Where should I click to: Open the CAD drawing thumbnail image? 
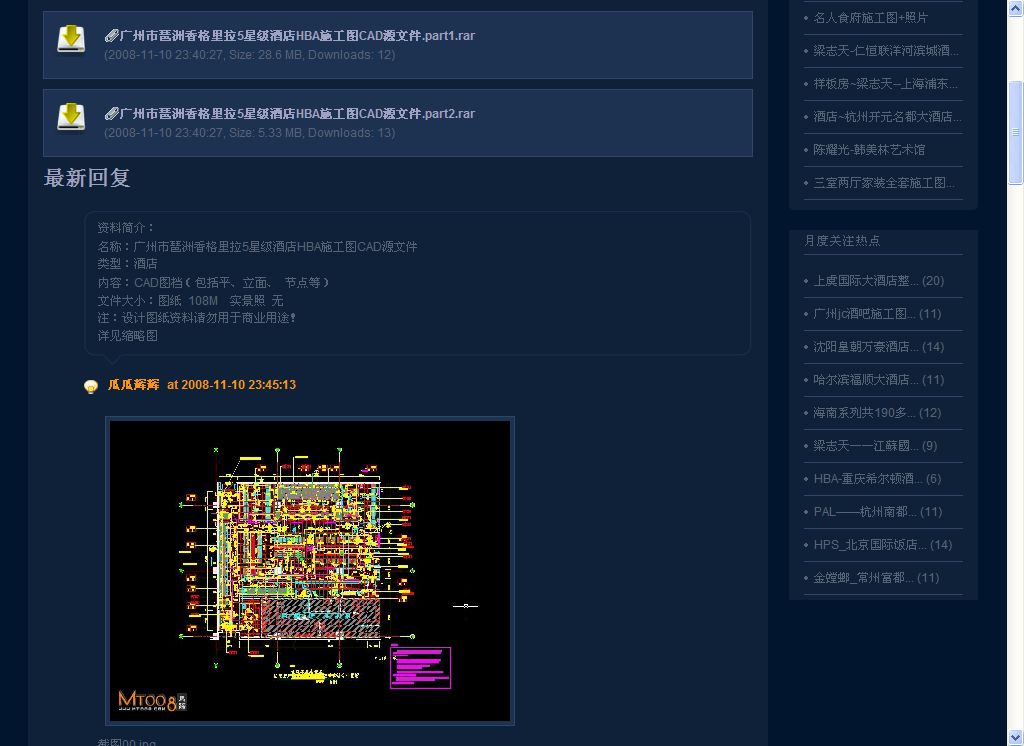pyautogui.click(x=310, y=571)
